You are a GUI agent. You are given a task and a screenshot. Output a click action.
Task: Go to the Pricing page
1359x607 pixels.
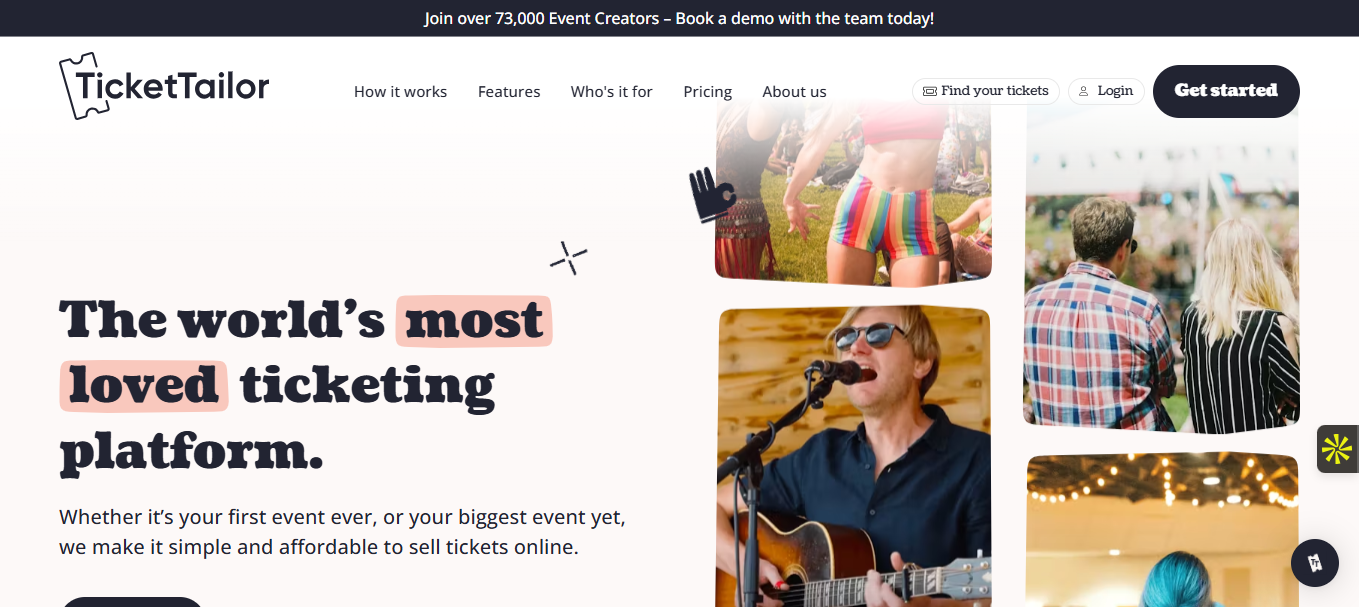click(707, 92)
